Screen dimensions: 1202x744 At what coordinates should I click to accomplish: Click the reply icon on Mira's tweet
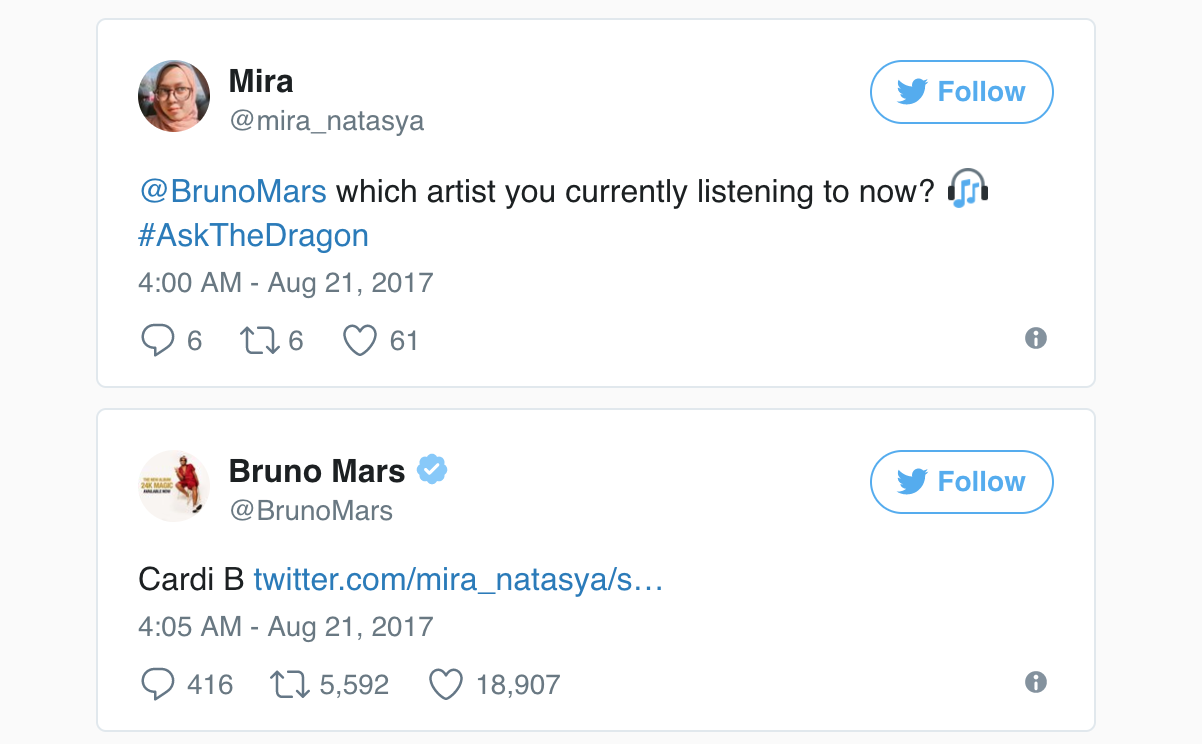158,341
